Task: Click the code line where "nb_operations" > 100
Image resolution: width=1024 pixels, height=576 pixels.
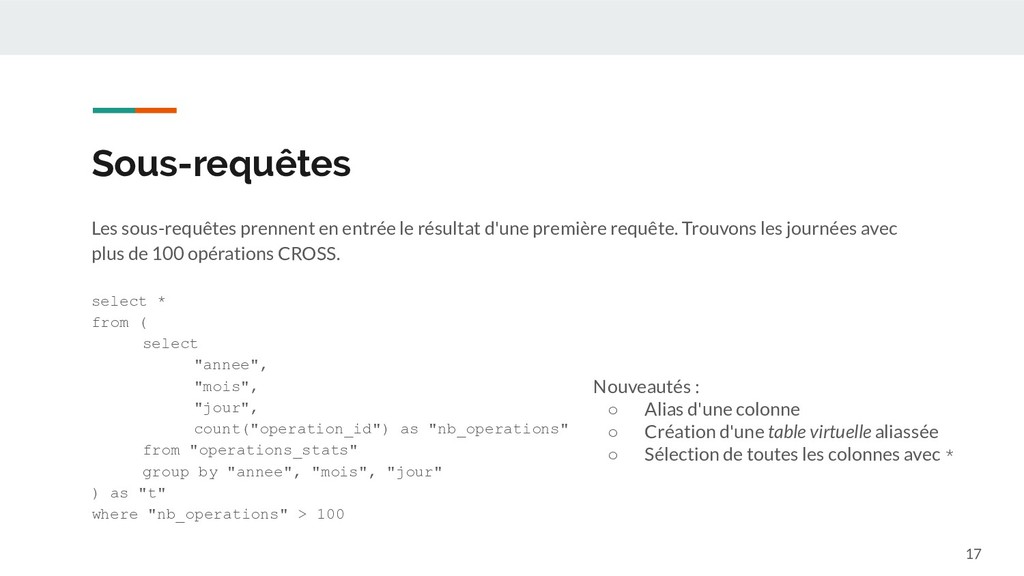Action: tap(218, 515)
